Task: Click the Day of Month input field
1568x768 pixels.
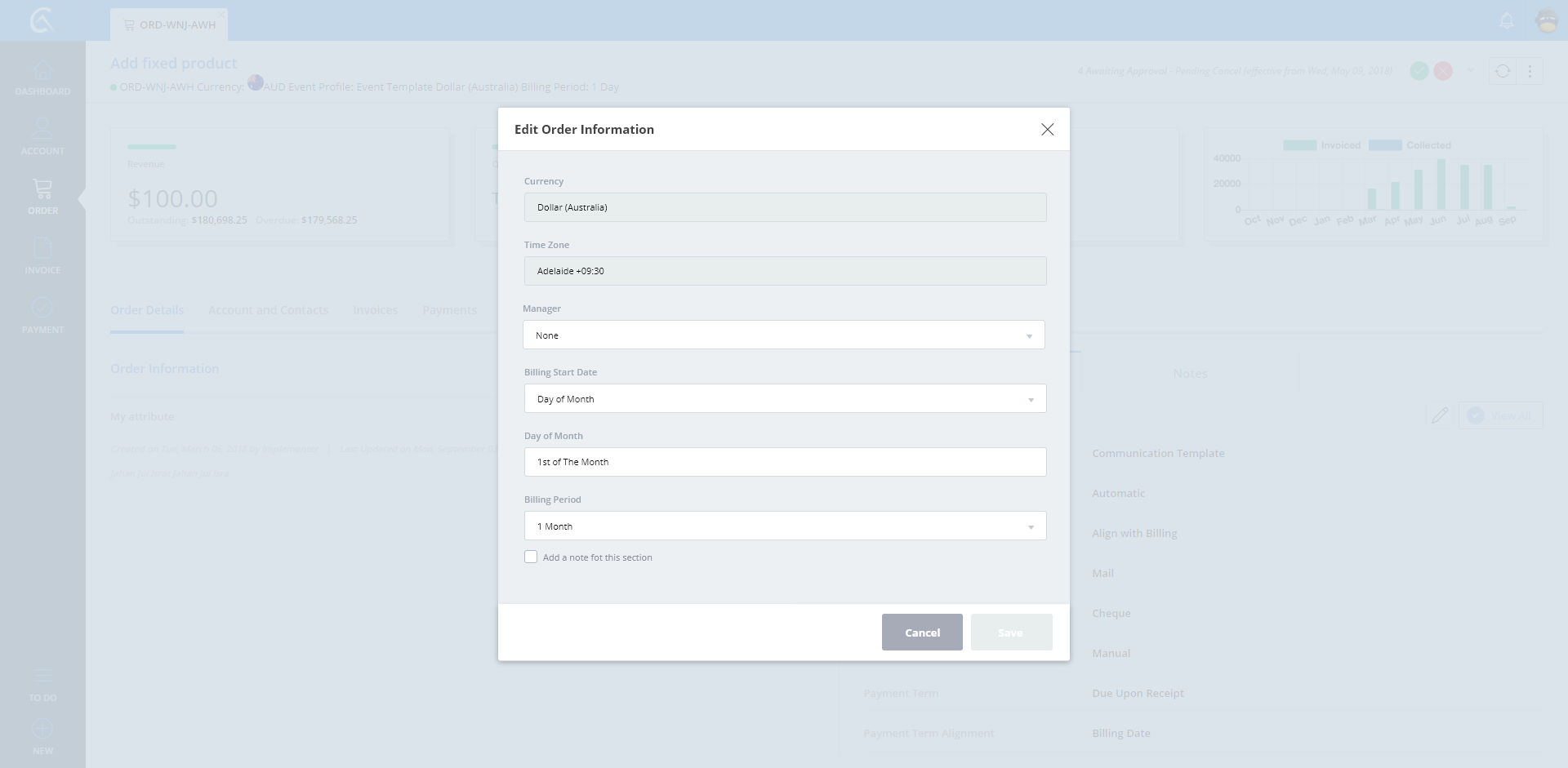Action: pyautogui.click(x=784, y=462)
